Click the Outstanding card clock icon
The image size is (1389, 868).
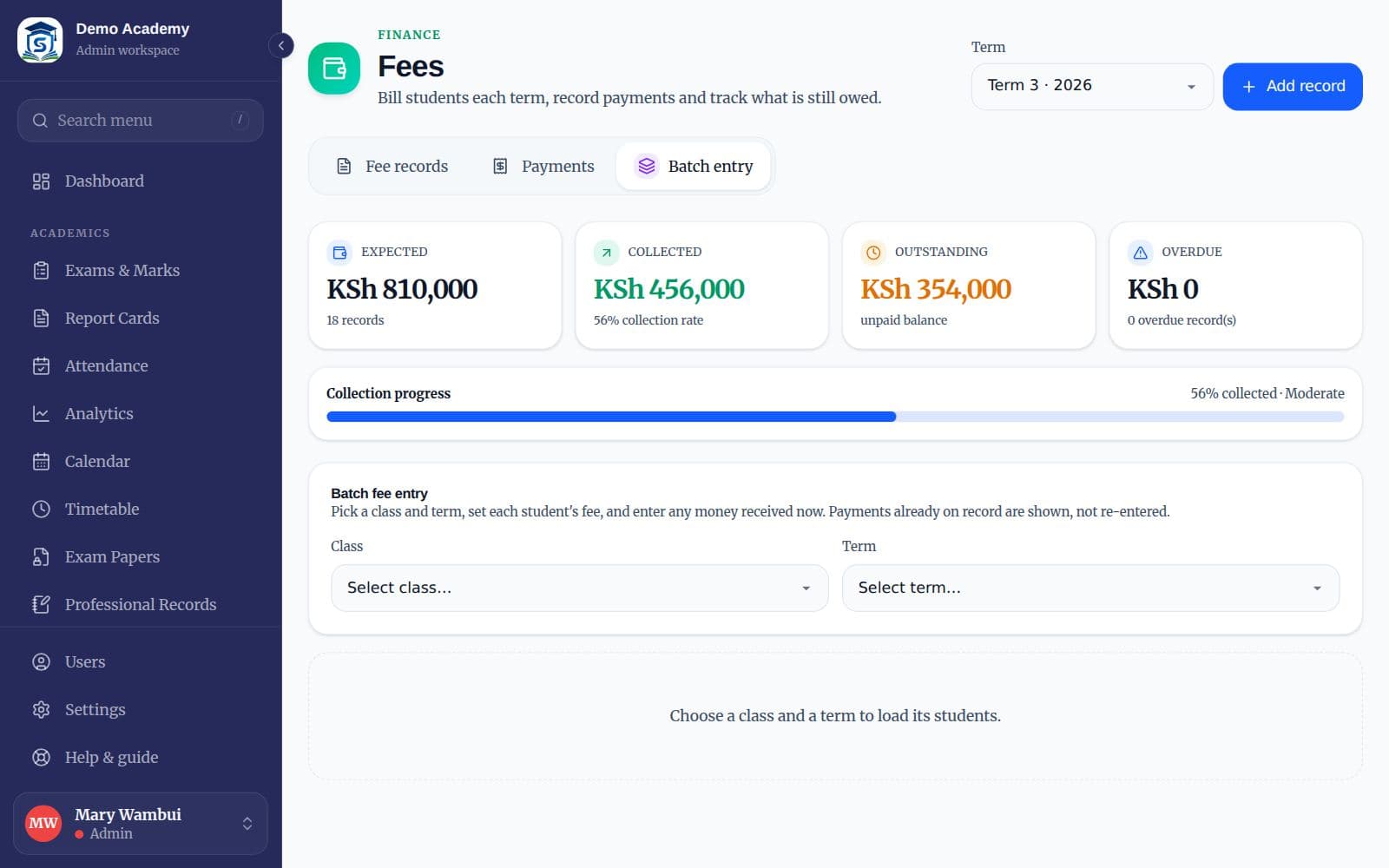coord(873,253)
